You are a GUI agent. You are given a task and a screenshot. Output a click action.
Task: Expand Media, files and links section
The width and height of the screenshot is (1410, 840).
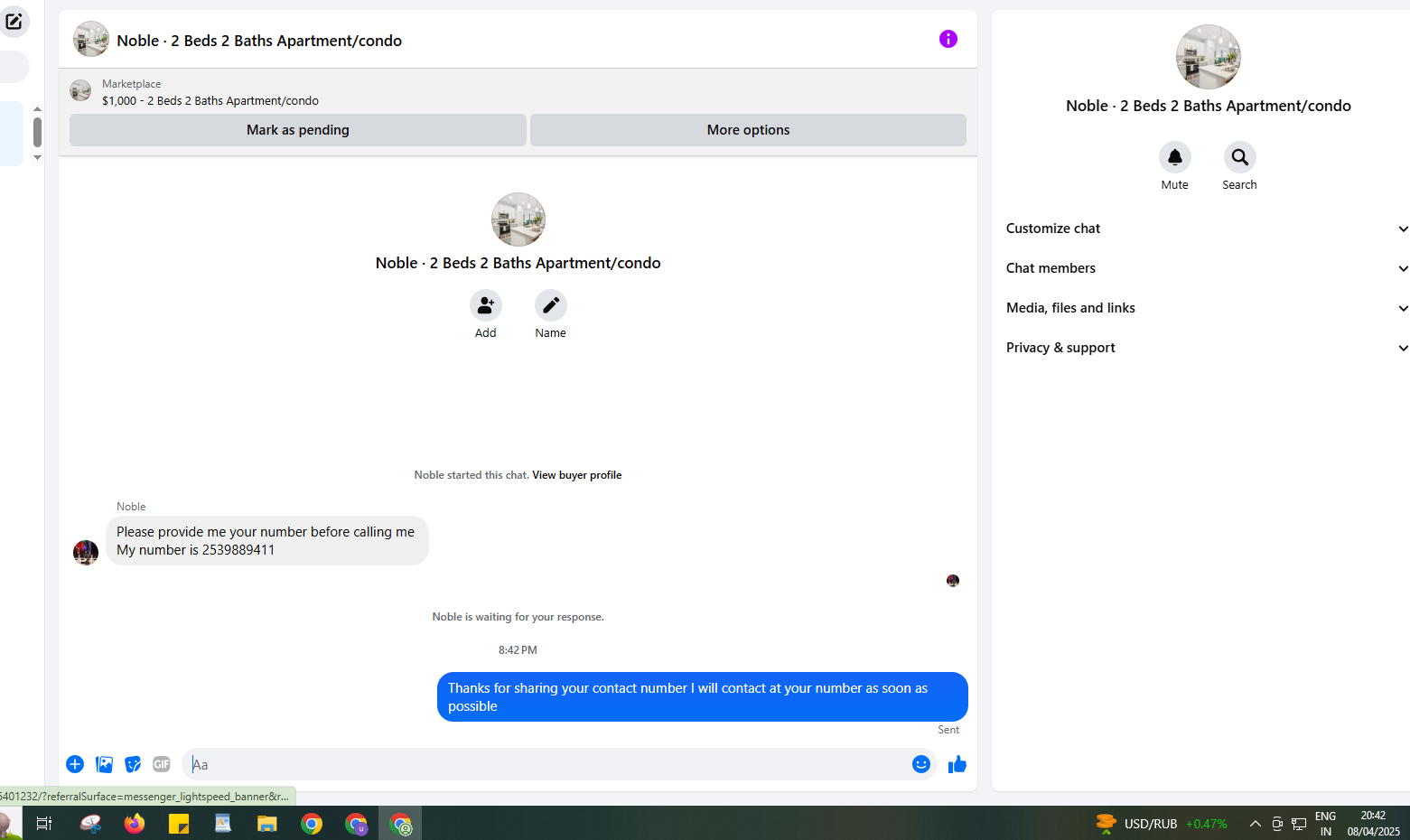coord(1207,308)
